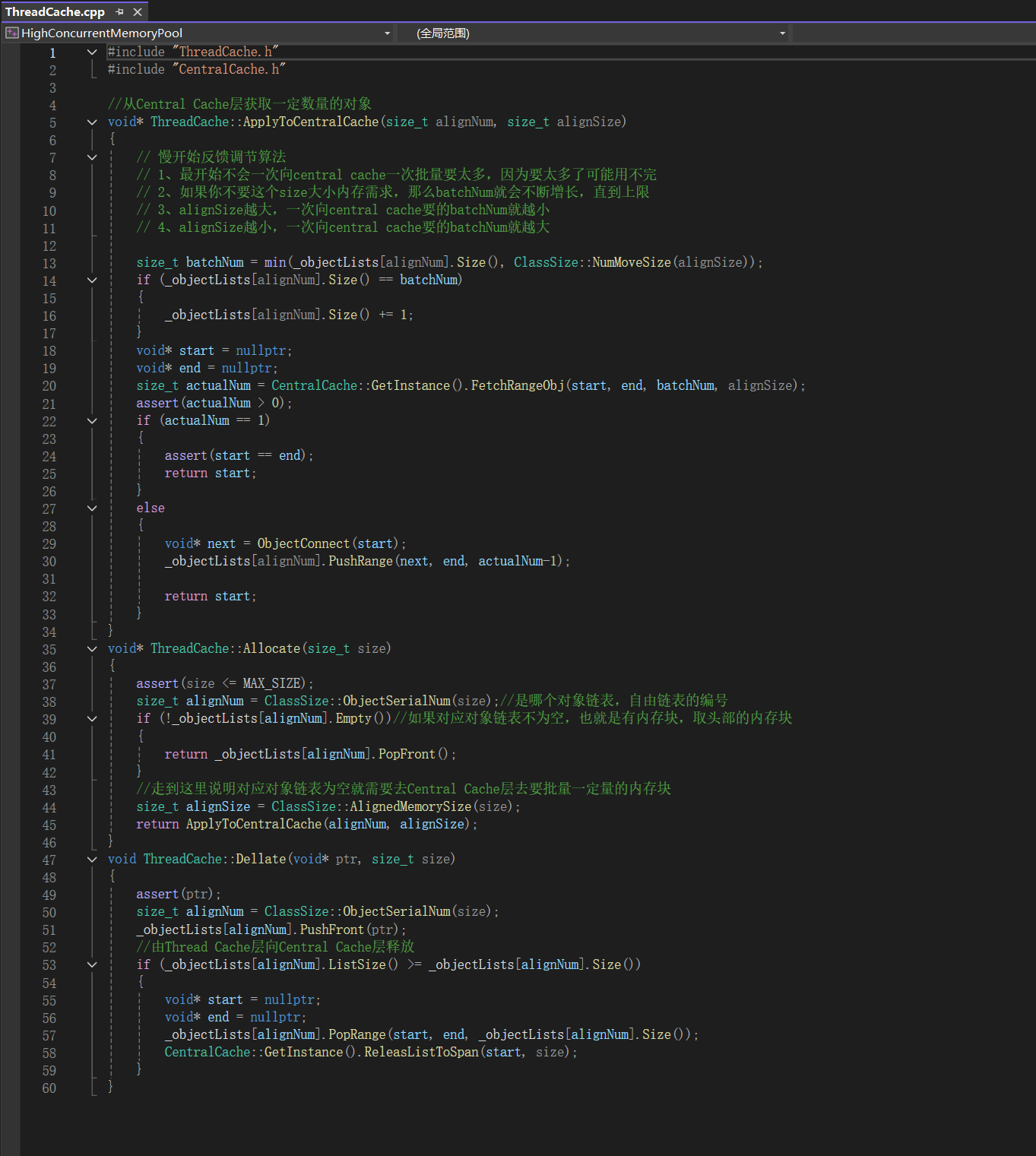
Task: Collapse the Allocate function at line 35
Action: [x=92, y=649]
